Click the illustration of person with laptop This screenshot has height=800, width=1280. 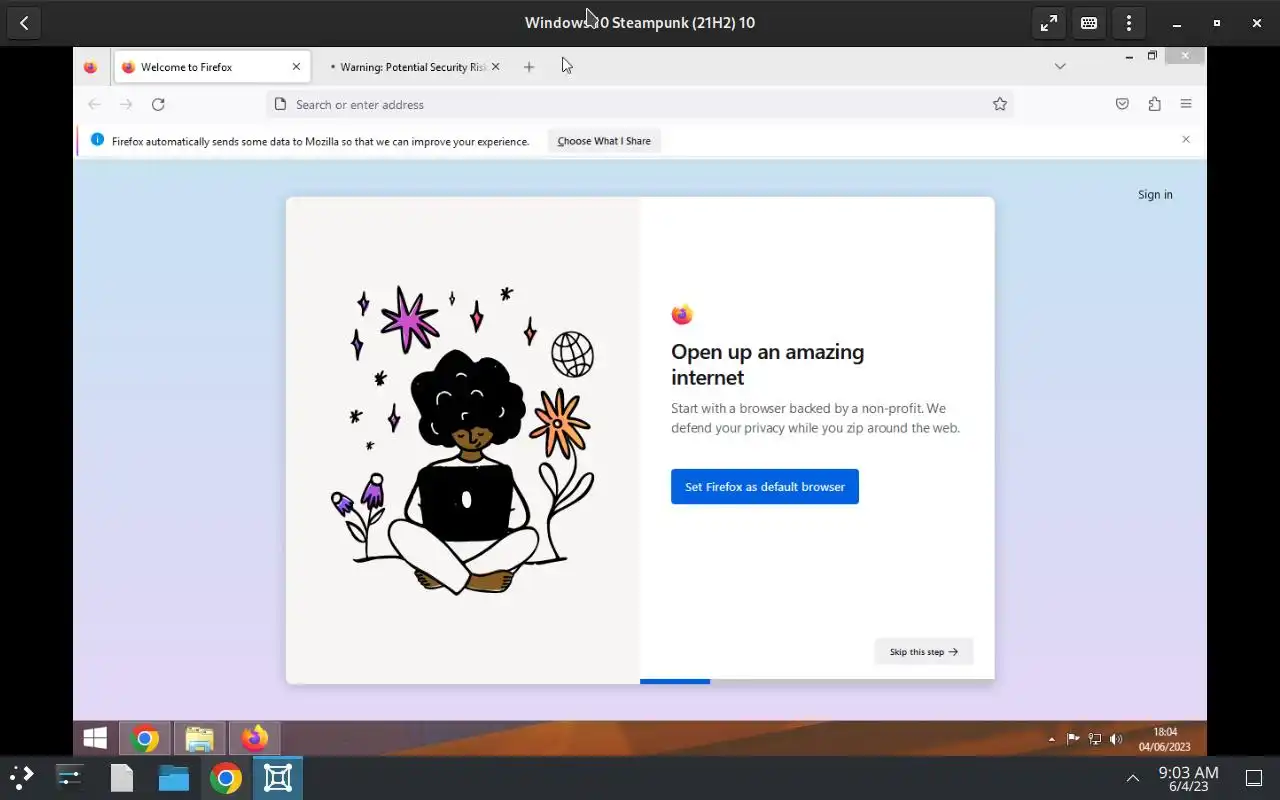click(463, 440)
